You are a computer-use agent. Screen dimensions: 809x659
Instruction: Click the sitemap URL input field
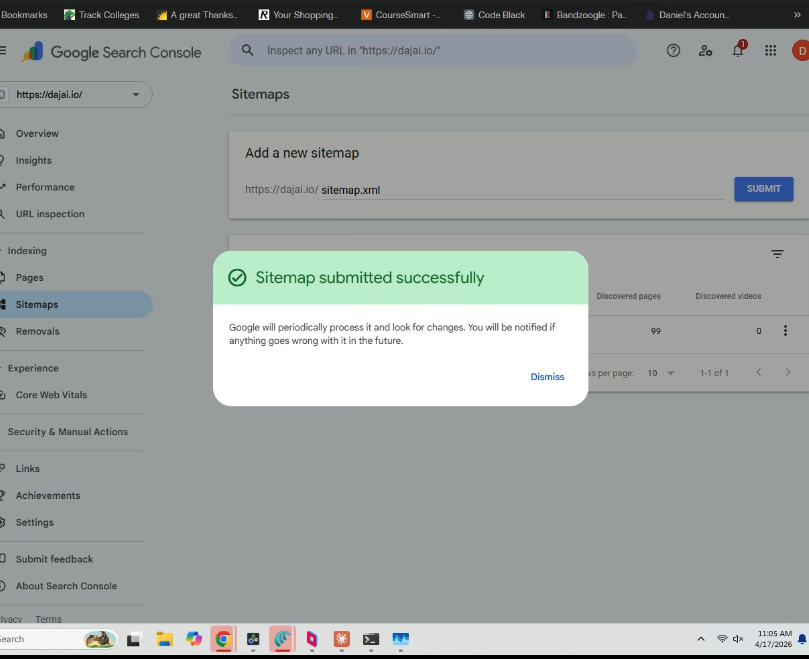tap(520, 190)
